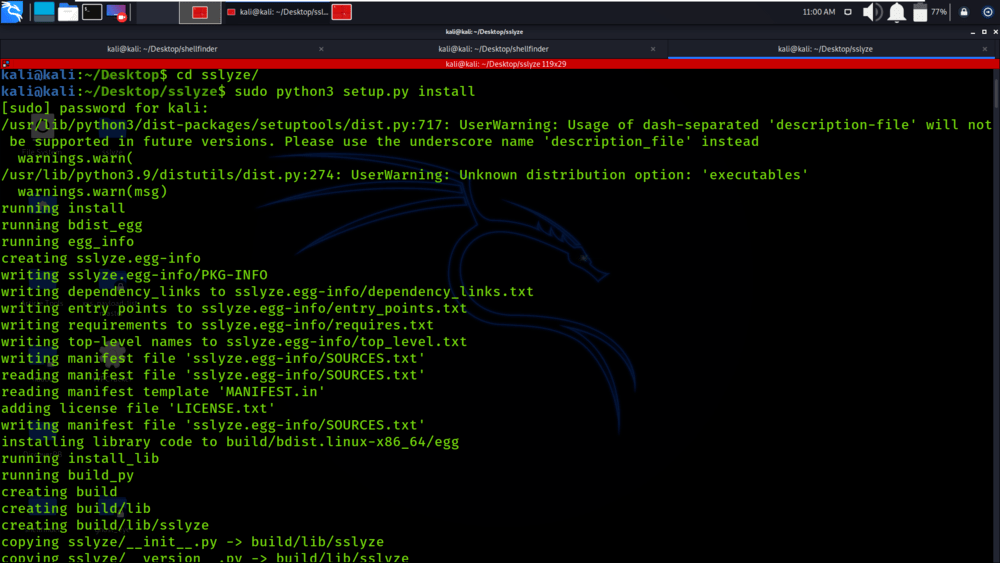
Task: Close the terminal window
Action: tap(995, 32)
